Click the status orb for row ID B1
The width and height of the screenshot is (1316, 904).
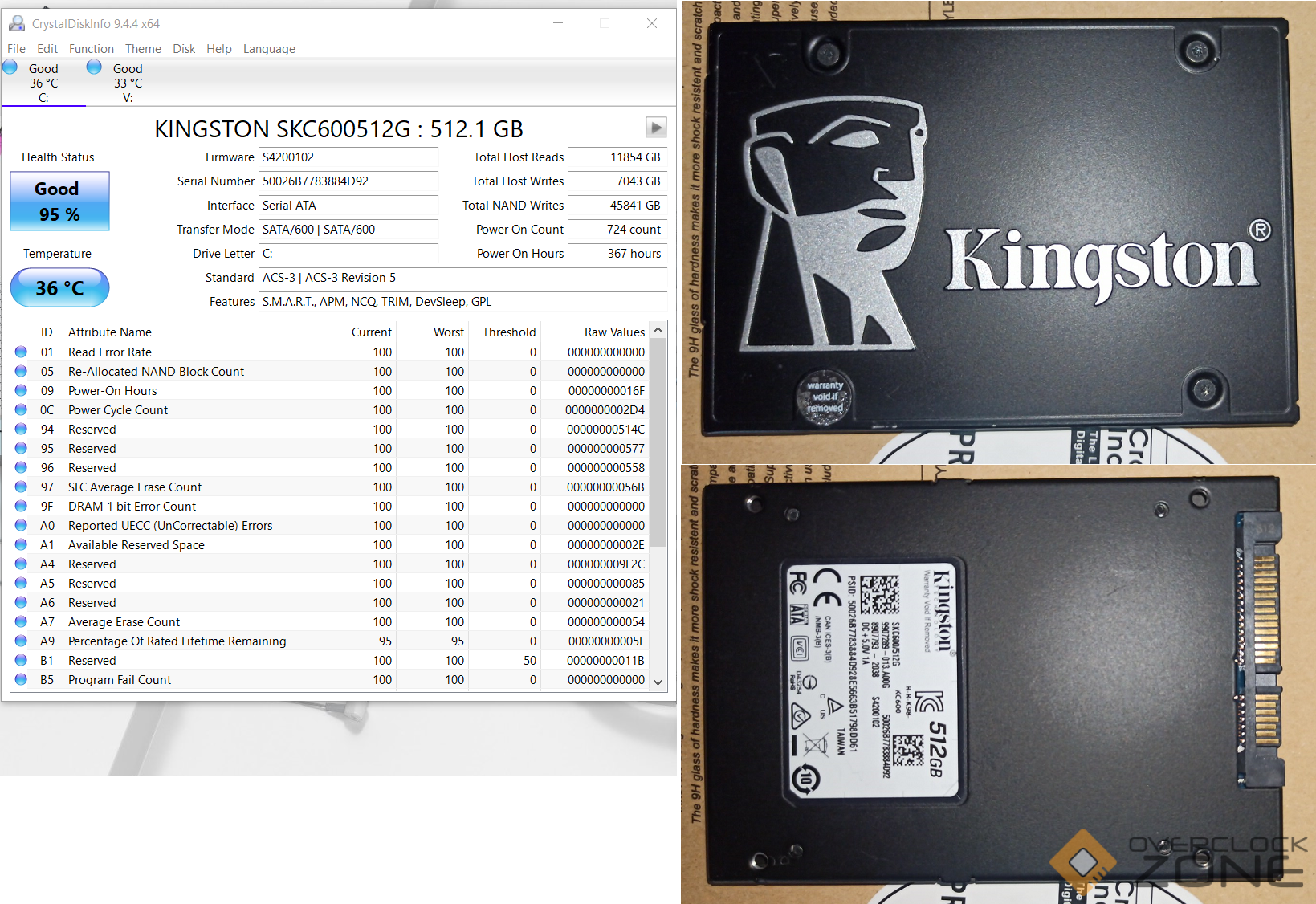[21, 660]
